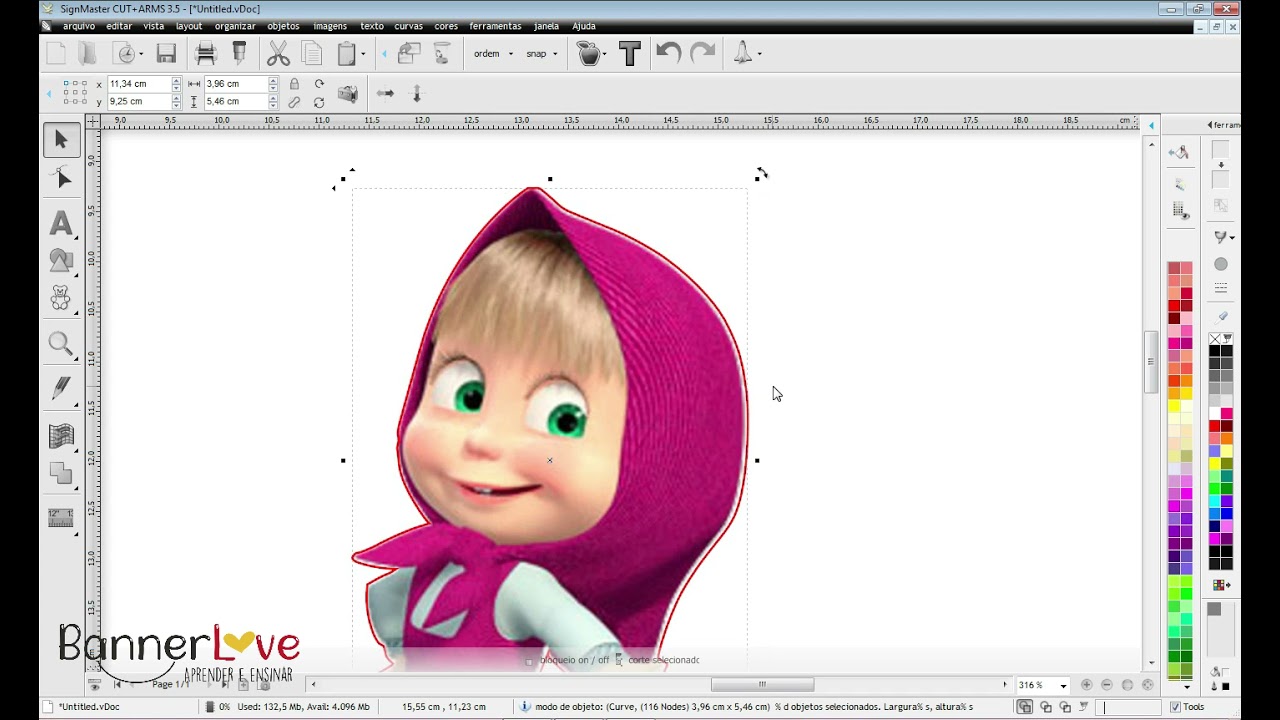Open the Ajuda menu

(x=584, y=26)
